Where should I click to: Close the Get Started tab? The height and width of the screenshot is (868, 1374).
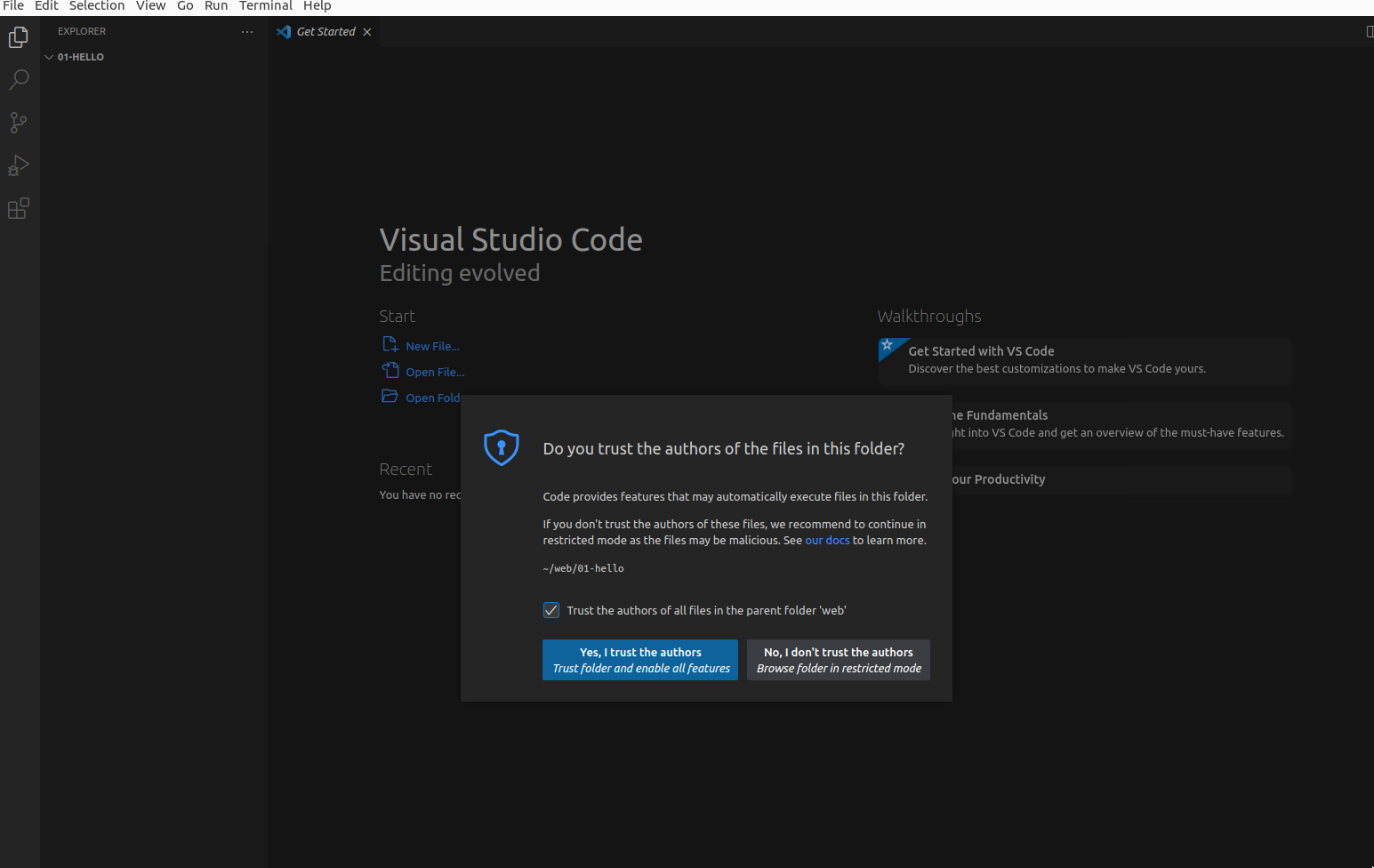pyautogui.click(x=366, y=32)
